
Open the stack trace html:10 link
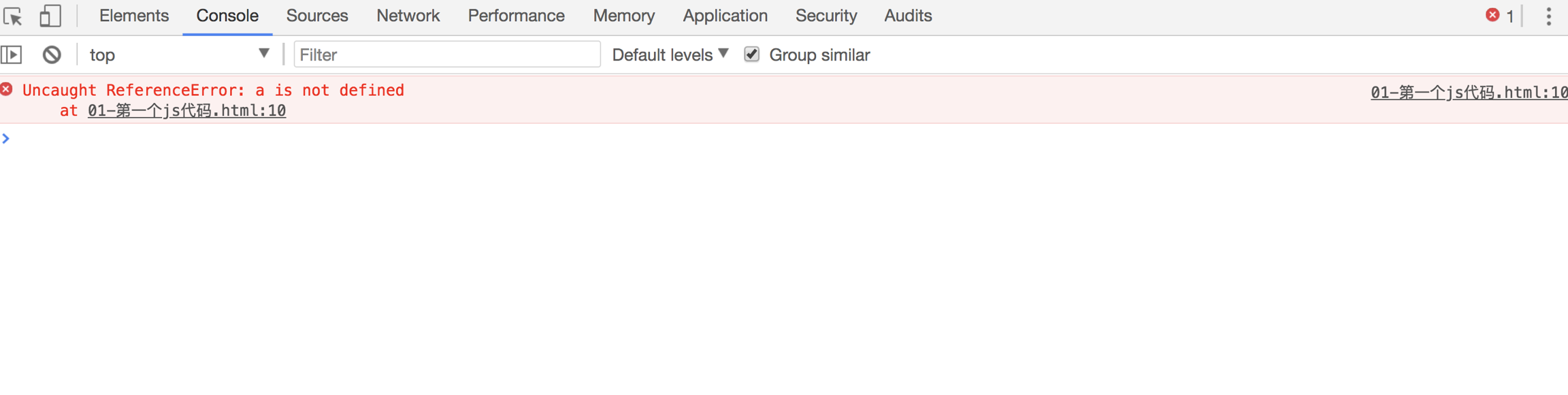186,110
